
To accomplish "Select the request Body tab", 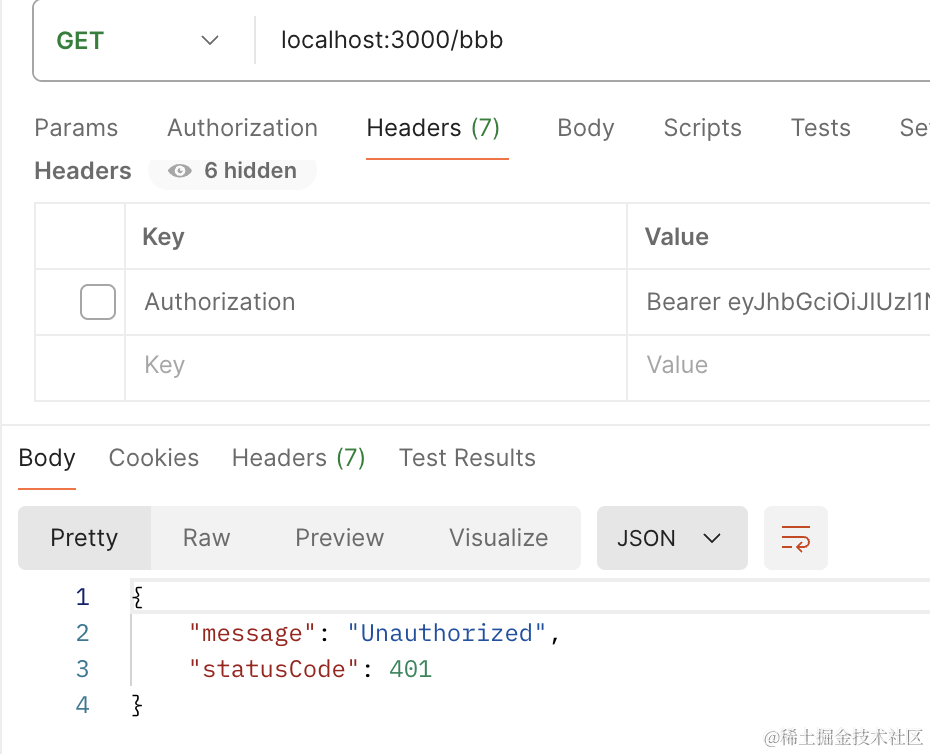I will pos(585,128).
